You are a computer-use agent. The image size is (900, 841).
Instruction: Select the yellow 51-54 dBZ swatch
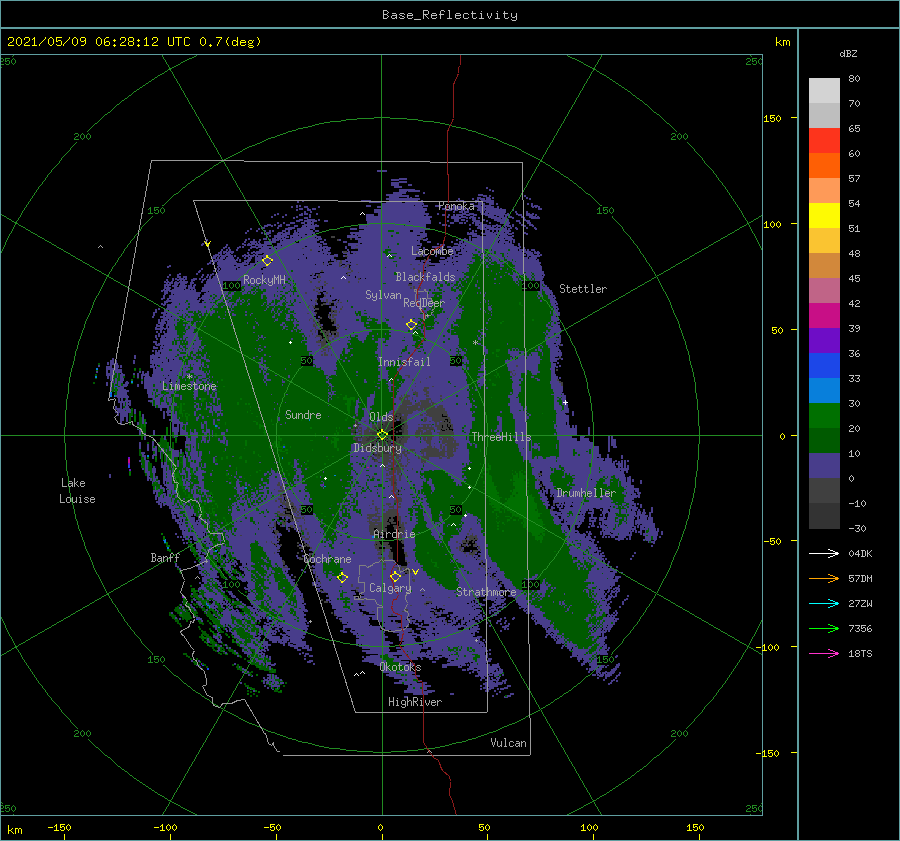824,216
